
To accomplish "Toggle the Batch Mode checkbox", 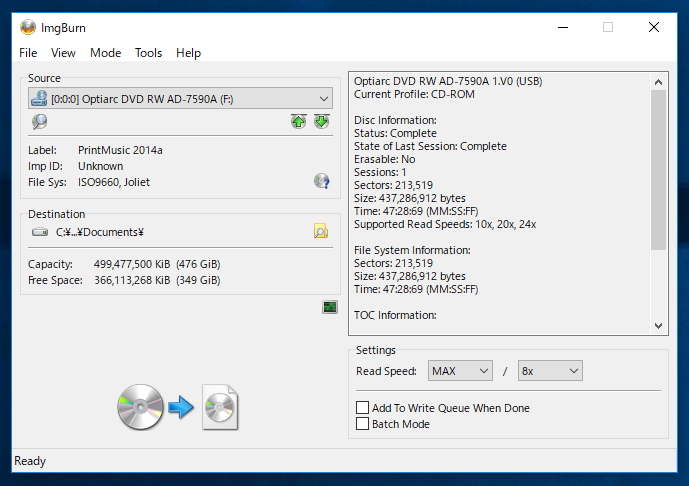I will (362, 424).
